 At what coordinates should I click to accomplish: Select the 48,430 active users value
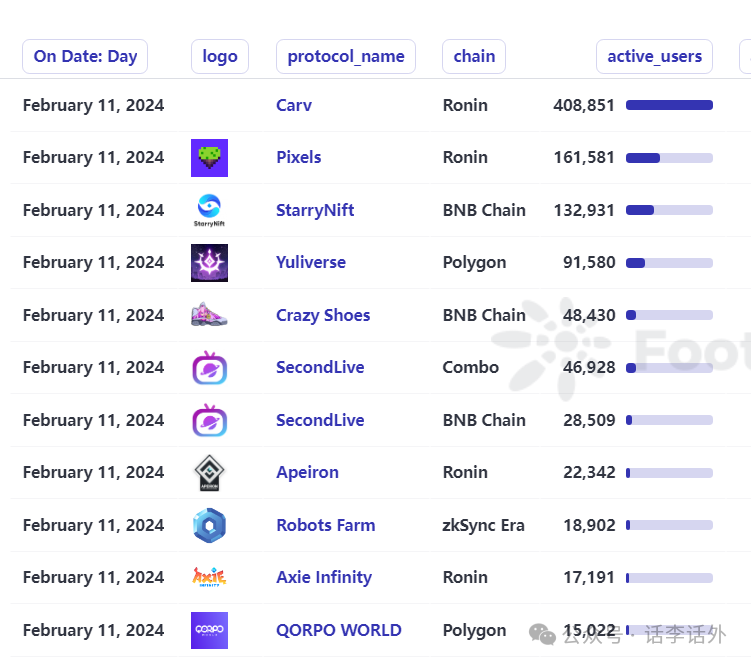point(589,315)
